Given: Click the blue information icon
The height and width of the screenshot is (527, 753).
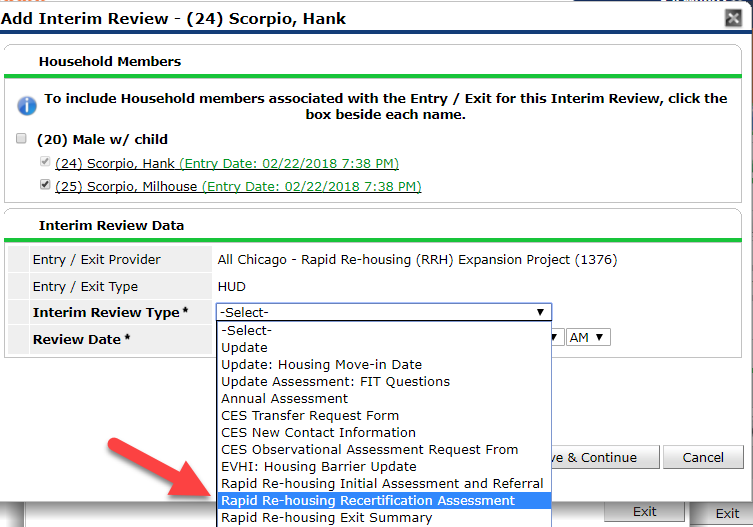Looking at the screenshot, I should [27, 106].
